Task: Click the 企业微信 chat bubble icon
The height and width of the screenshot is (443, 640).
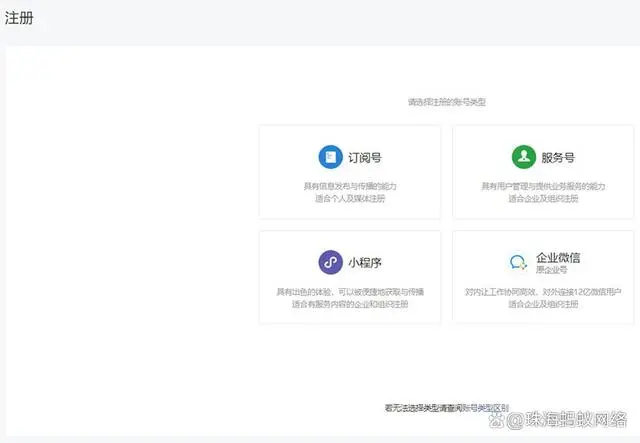Action: tap(518, 263)
